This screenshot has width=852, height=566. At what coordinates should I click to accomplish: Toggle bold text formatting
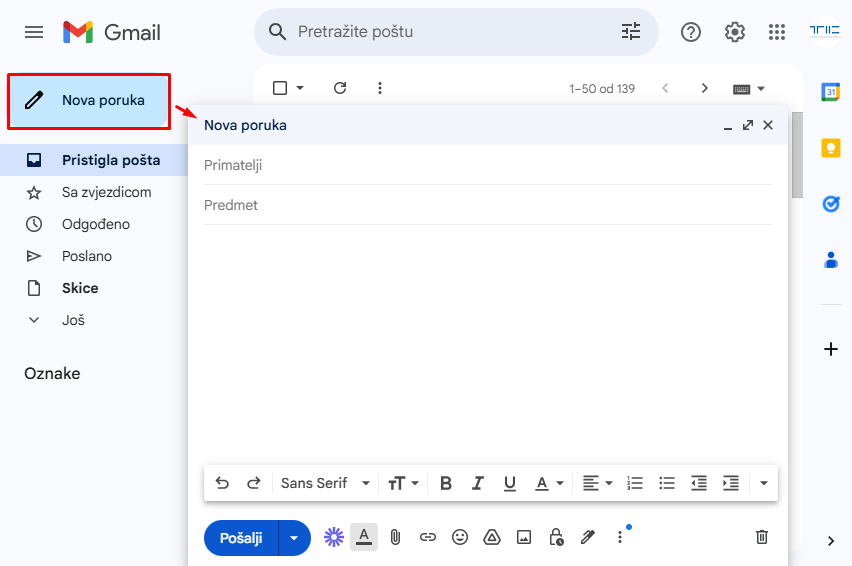[x=446, y=483]
